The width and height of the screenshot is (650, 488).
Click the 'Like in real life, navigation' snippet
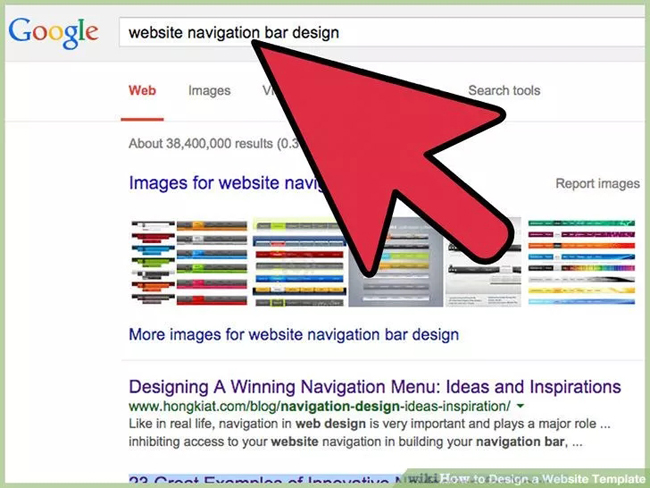pos(369,432)
